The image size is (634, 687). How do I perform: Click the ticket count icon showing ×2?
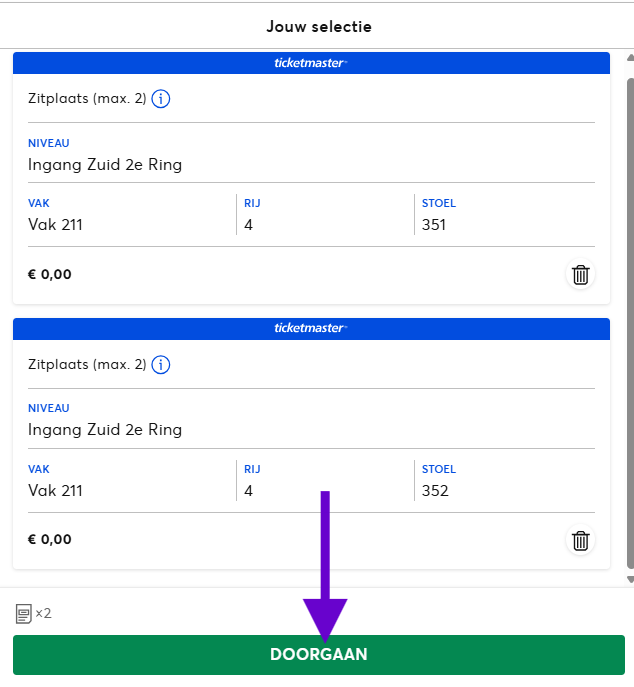[24, 613]
